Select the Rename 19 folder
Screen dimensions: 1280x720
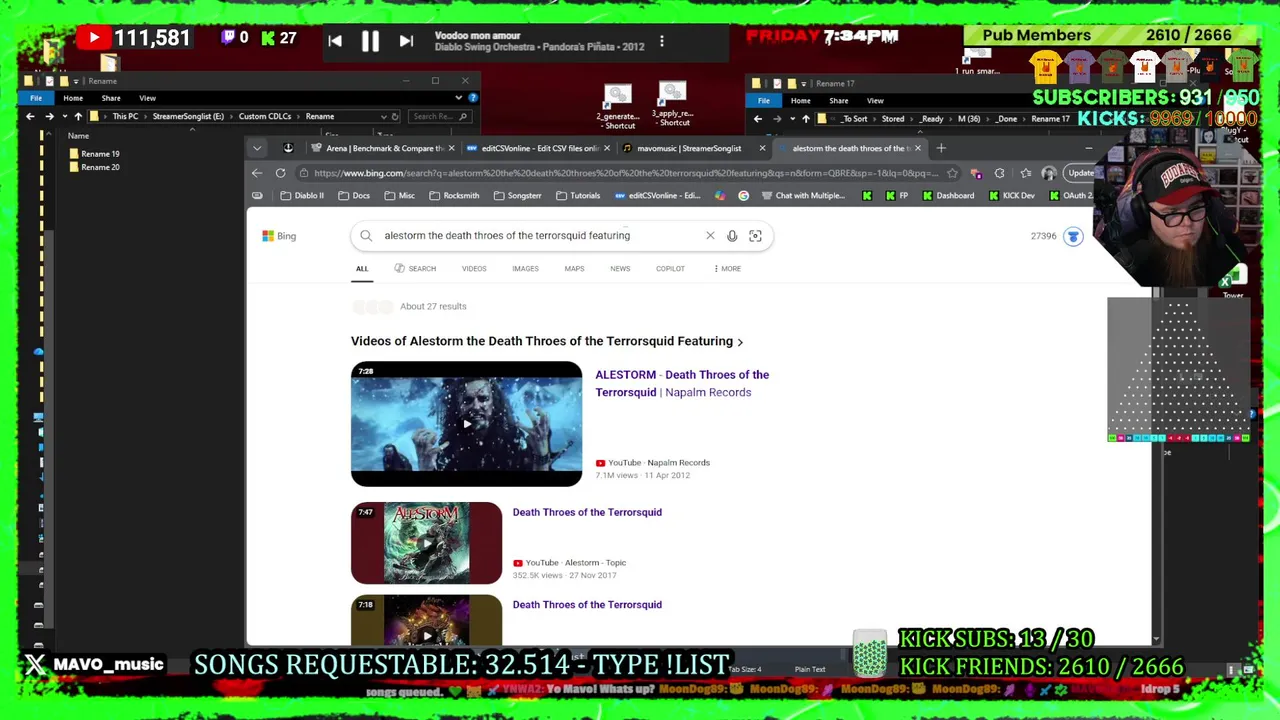coord(94,154)
